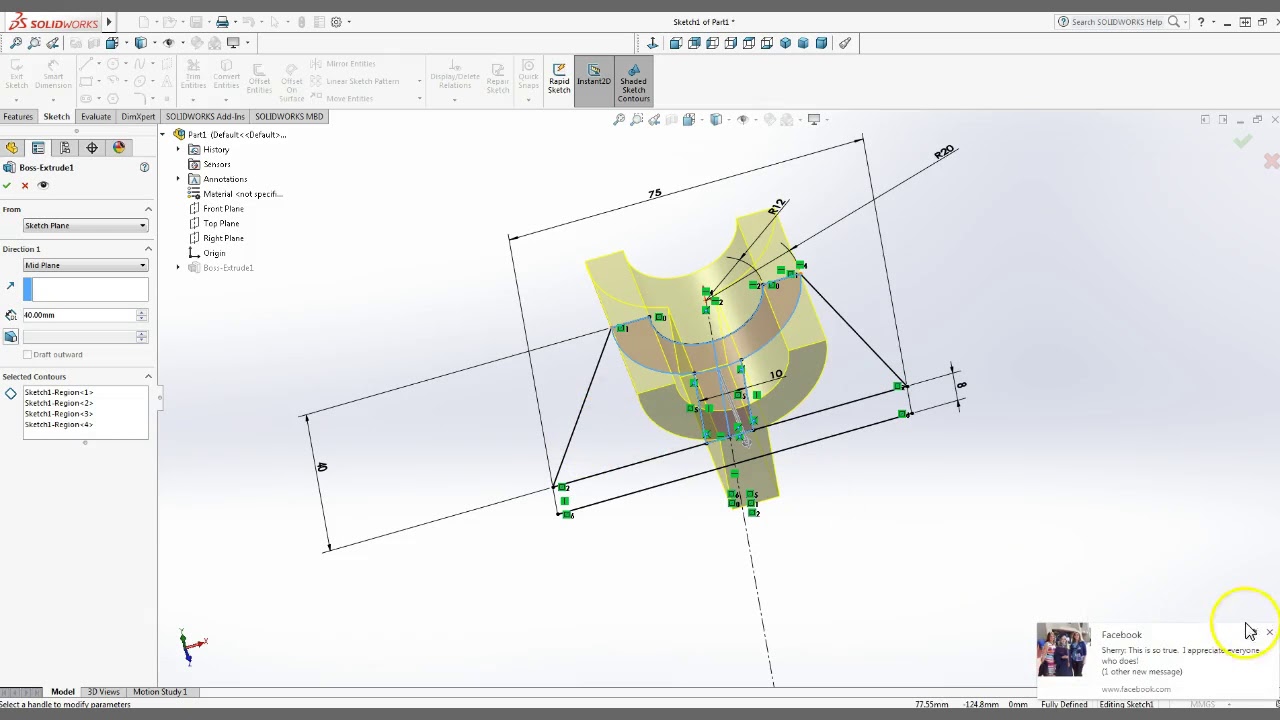Open the SOLIDWORKS Add-Ins tab
This screenshot has height=720, width=1280.
tap(205, 116)
